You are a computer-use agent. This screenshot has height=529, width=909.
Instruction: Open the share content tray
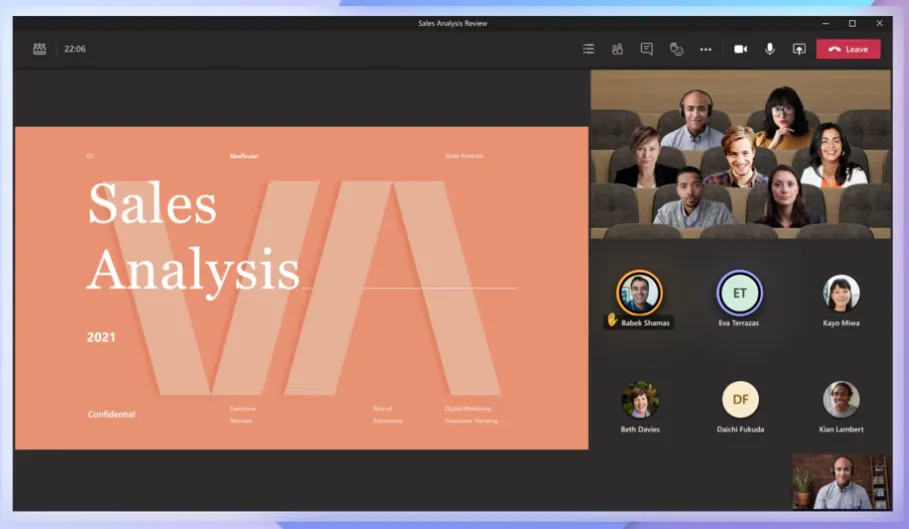pos(799,49)
